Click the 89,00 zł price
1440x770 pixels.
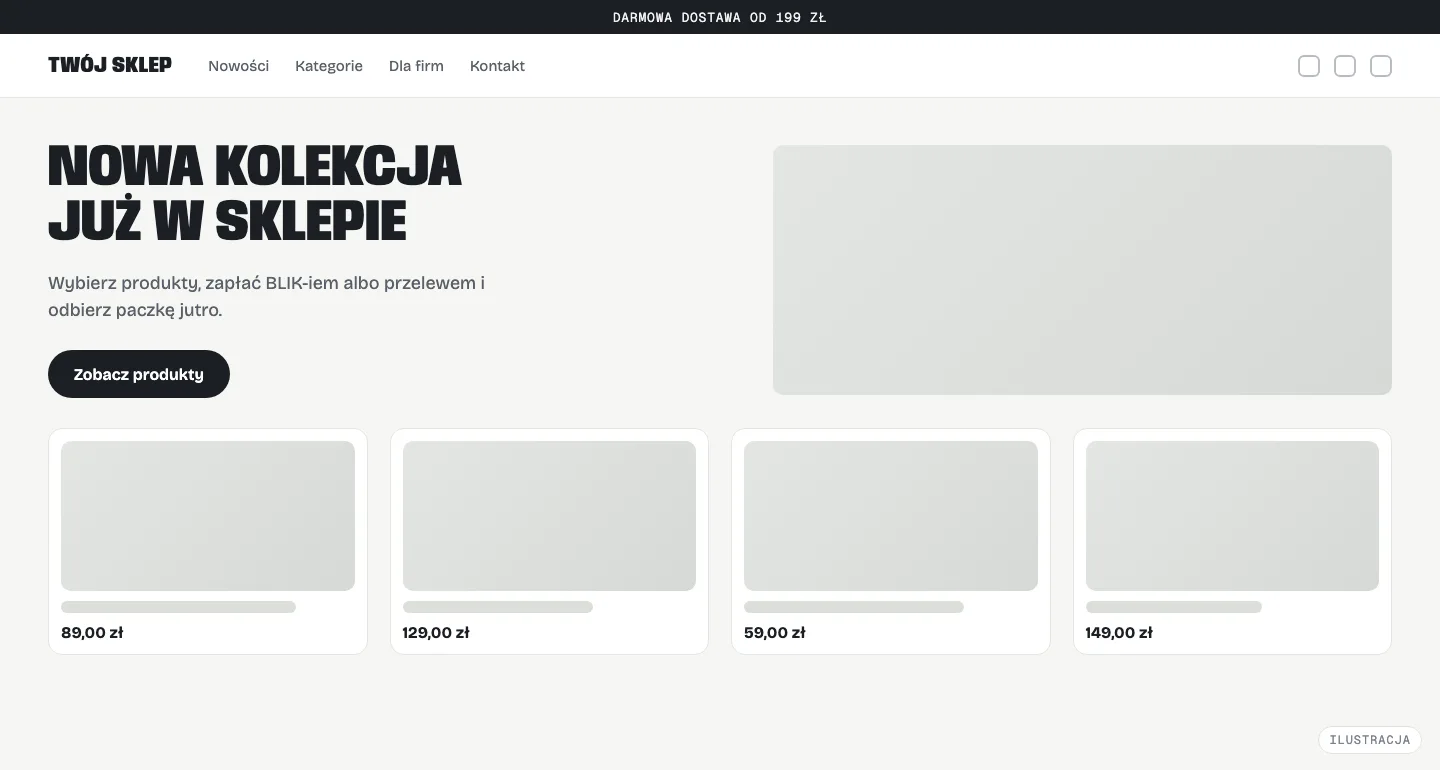pyautogui.click(x=92, y=633)
